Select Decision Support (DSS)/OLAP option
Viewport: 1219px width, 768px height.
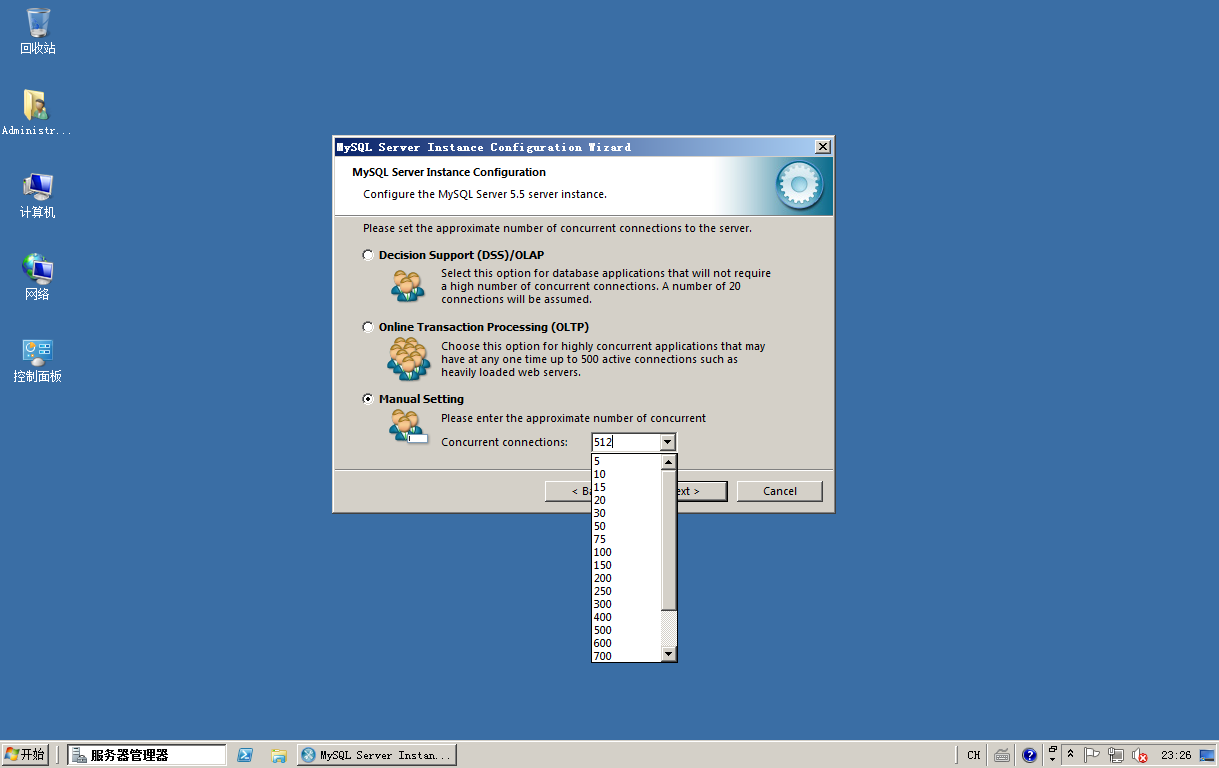pos(368,256)
